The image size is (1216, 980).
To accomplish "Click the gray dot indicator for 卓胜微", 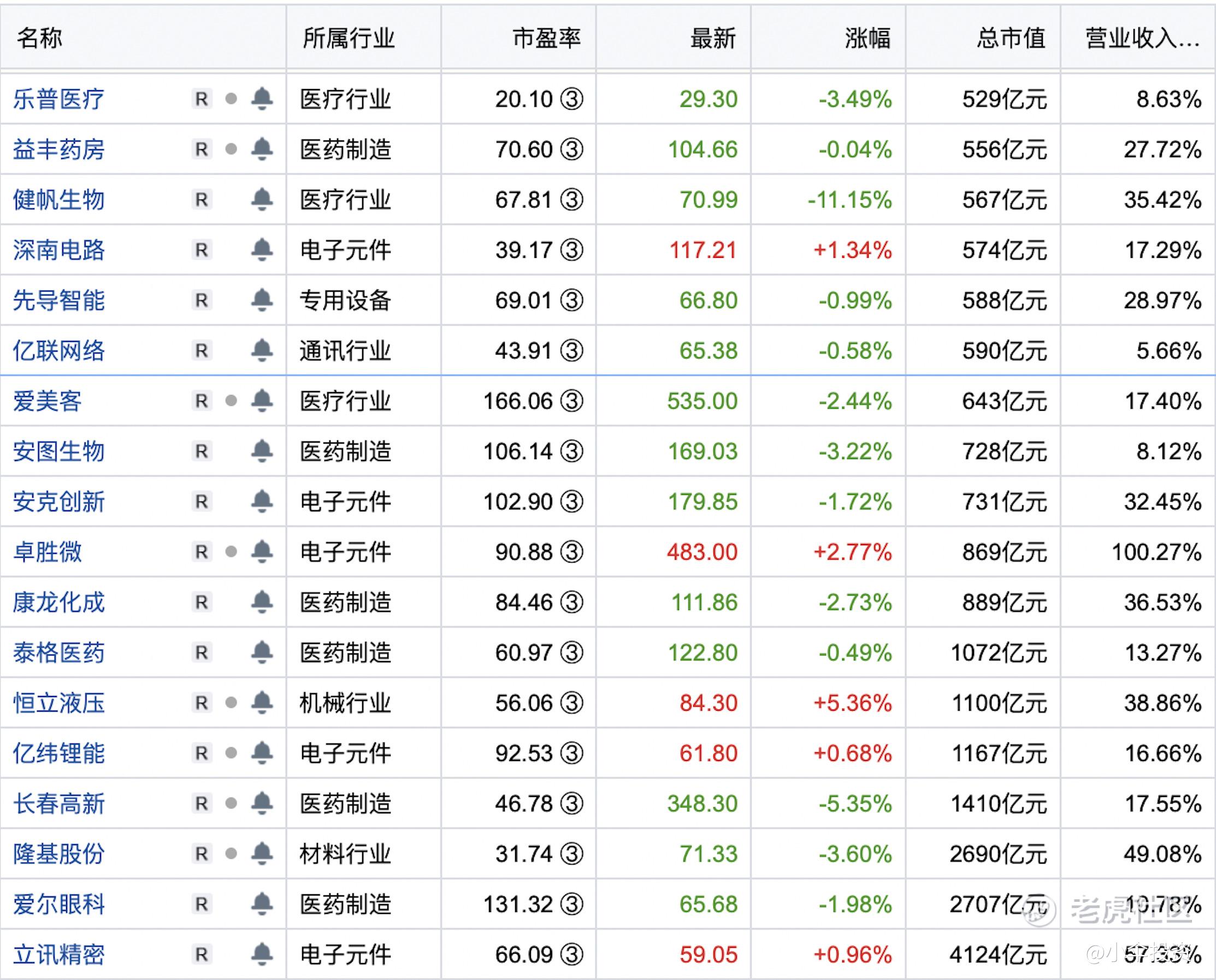I will click(231, 551).
